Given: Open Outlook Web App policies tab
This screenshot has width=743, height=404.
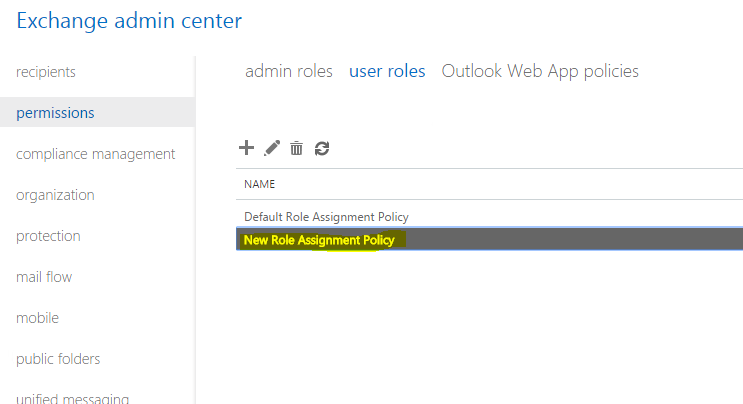Looking at the screenshot, I should (x=540, y=71).
